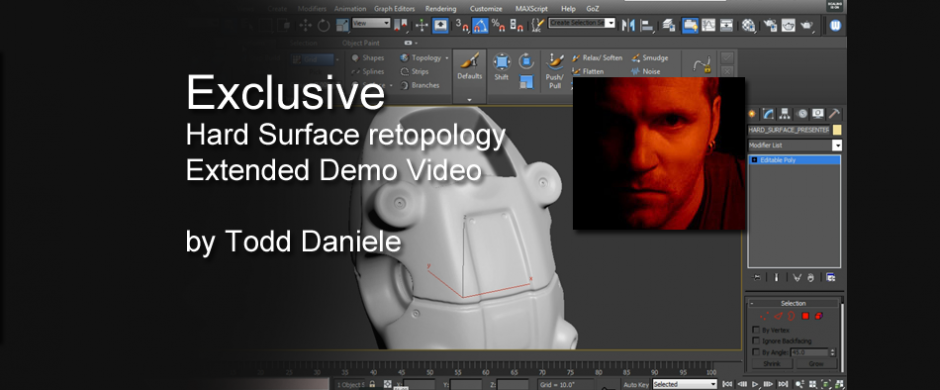
Task: Select the Flatten brush
Action: [588, 71]
